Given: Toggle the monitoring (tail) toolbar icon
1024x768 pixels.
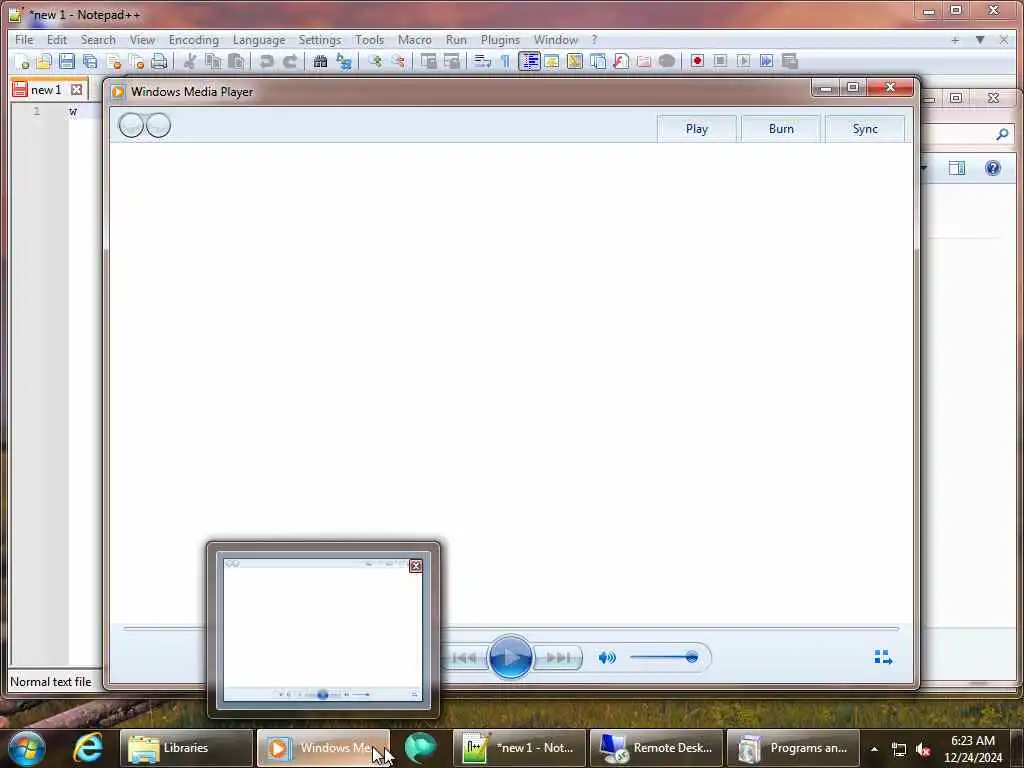Looking at the screenshot, I should pos(667,61).
